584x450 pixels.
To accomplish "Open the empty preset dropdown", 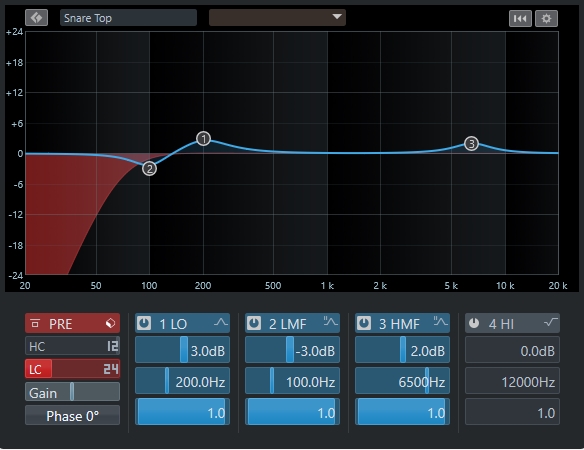I will coord(277,18).
